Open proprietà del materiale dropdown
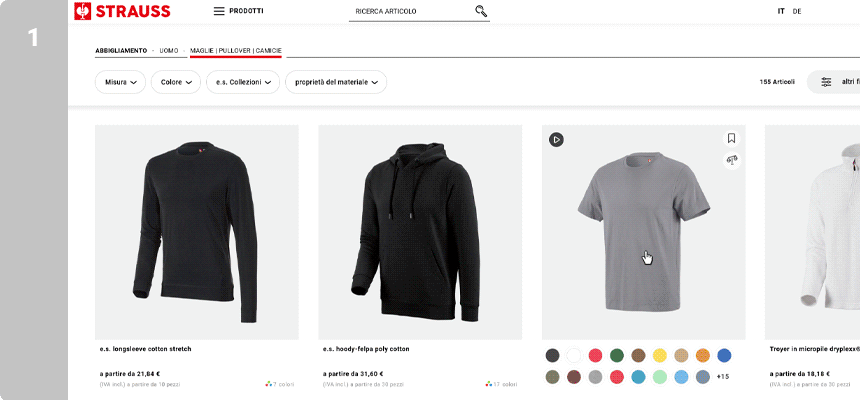Screen dimensions: 860x400 pyautogui.click(x=336, y=82)
